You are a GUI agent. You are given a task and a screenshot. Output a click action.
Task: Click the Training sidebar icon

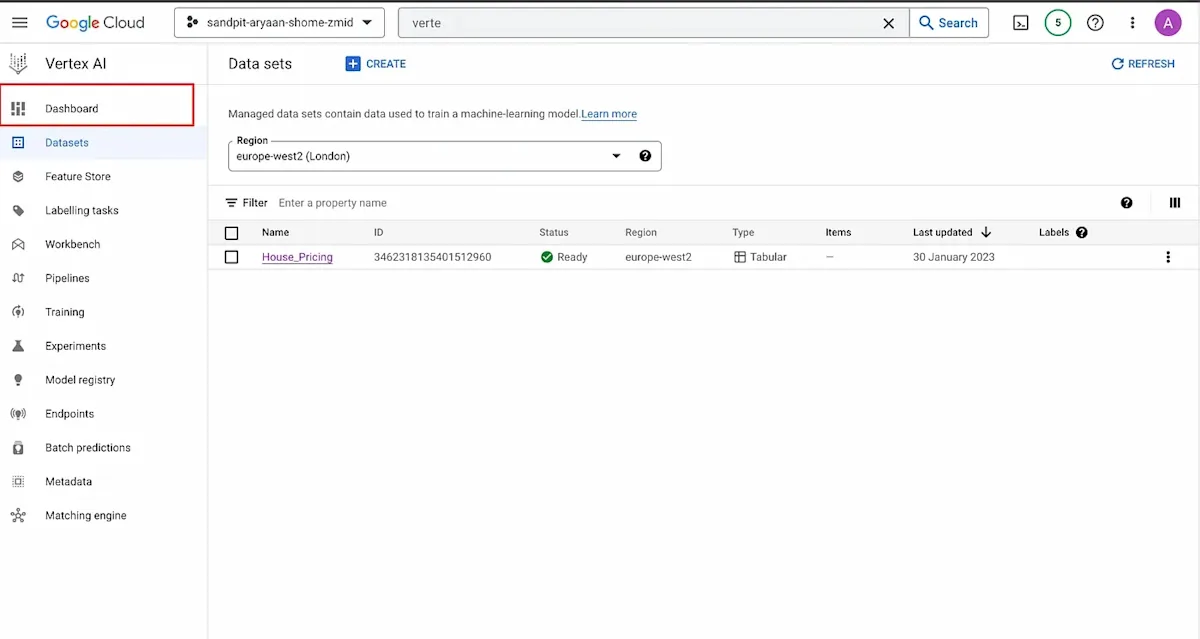tap(18, 312)
